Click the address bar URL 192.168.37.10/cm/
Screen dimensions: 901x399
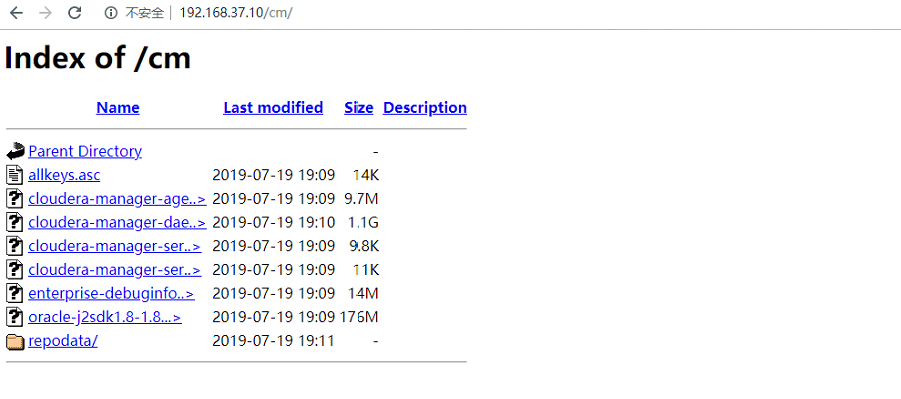click(x=236, y=13)
